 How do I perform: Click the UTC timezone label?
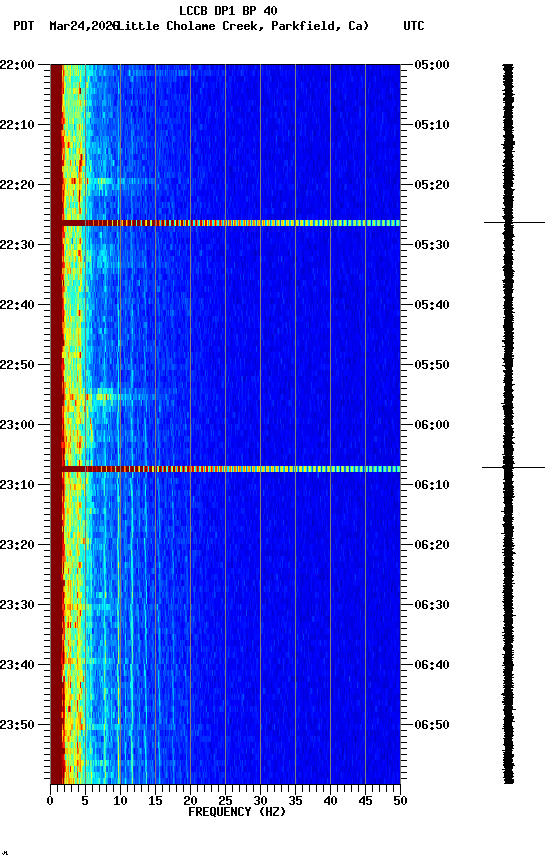point(414,26)
